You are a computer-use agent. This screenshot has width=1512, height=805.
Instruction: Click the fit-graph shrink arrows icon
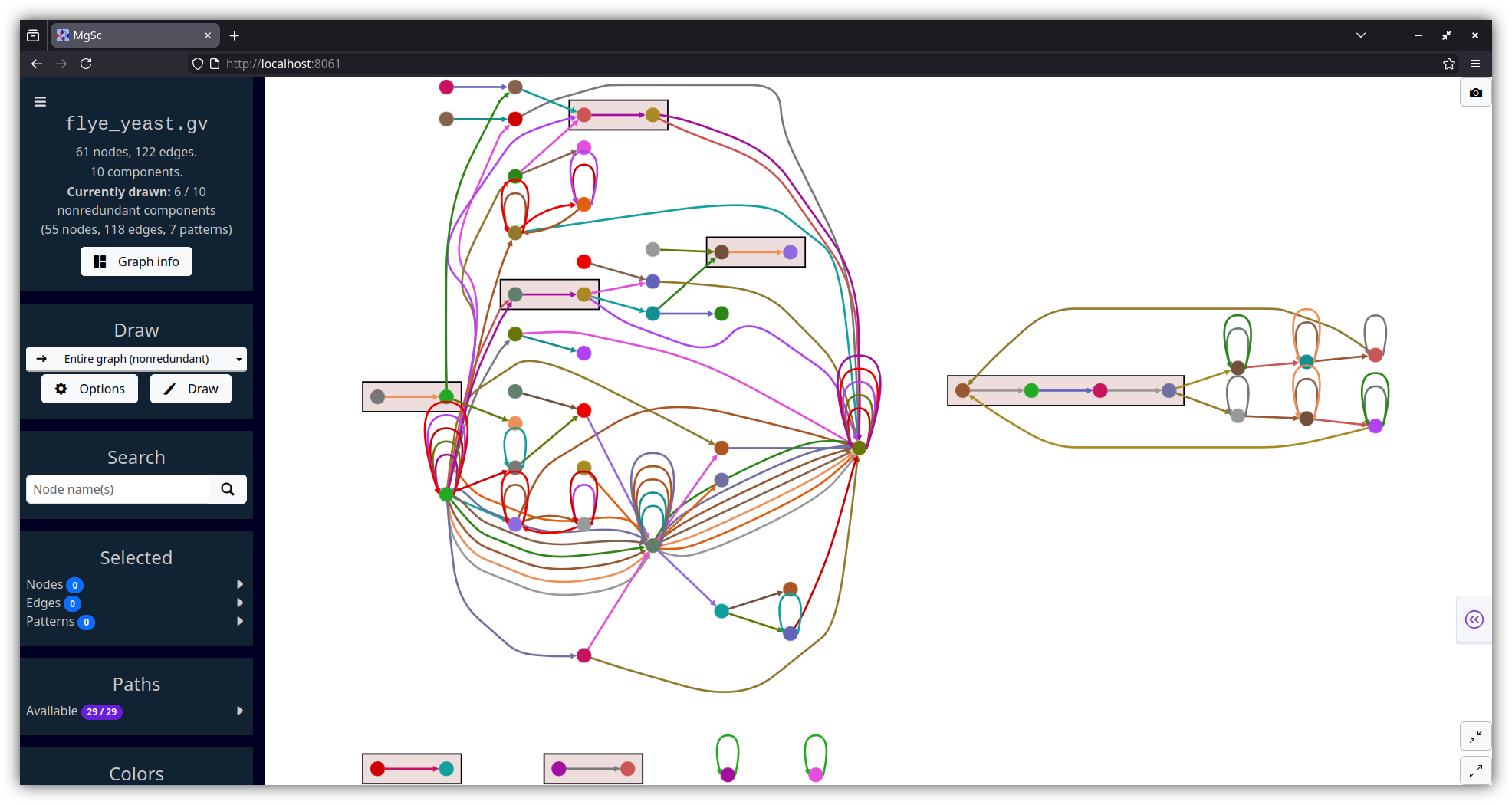click(1475, 737)
